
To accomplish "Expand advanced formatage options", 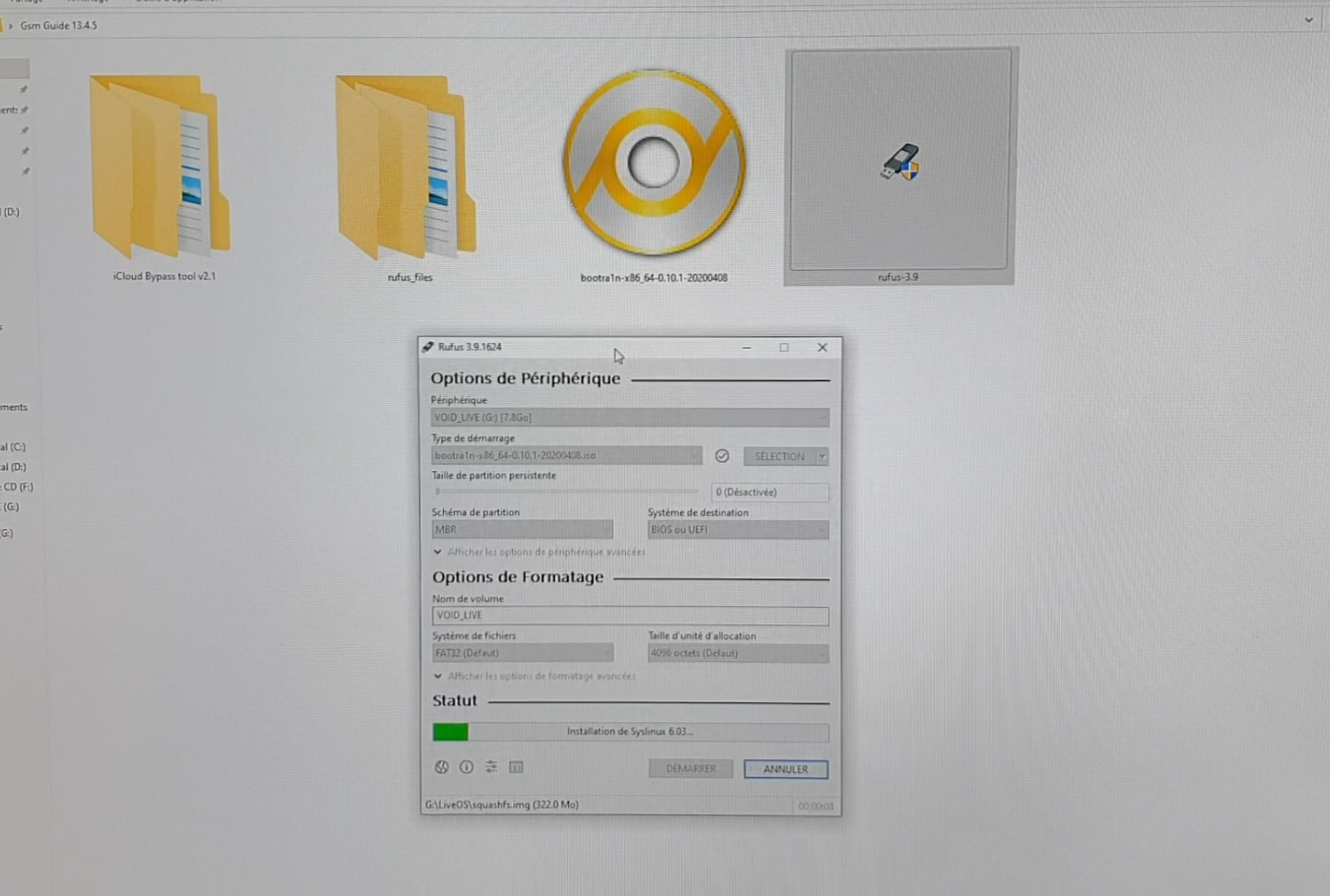I will click(534, 677).
